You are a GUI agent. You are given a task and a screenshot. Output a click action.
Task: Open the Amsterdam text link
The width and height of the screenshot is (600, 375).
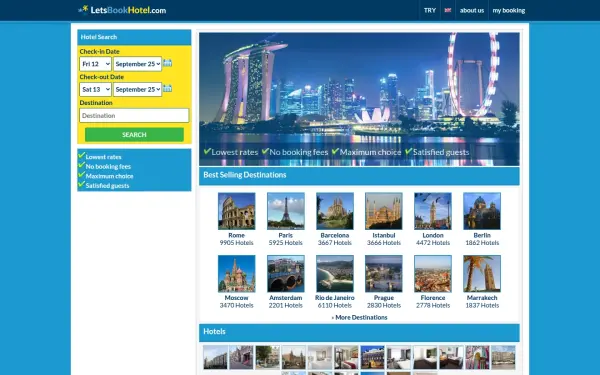[286, 298]
